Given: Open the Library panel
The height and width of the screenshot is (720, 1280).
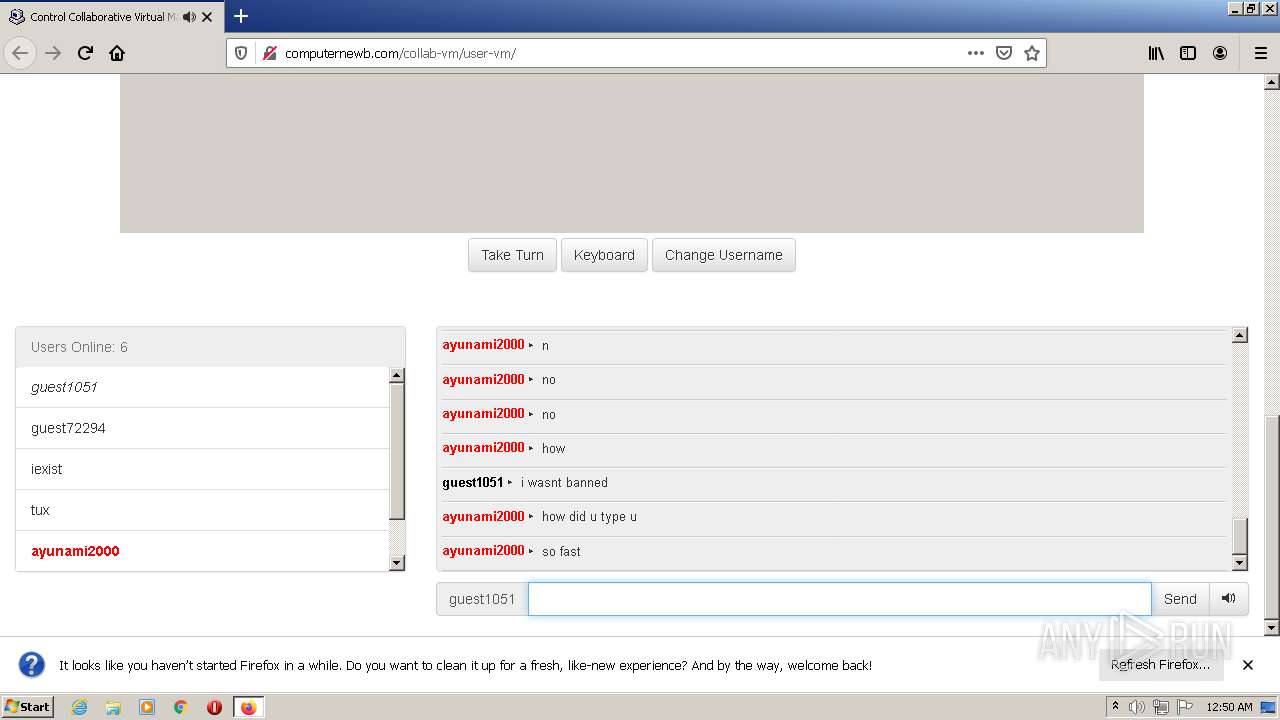Looking at the screenshot, I should 1156,53.
